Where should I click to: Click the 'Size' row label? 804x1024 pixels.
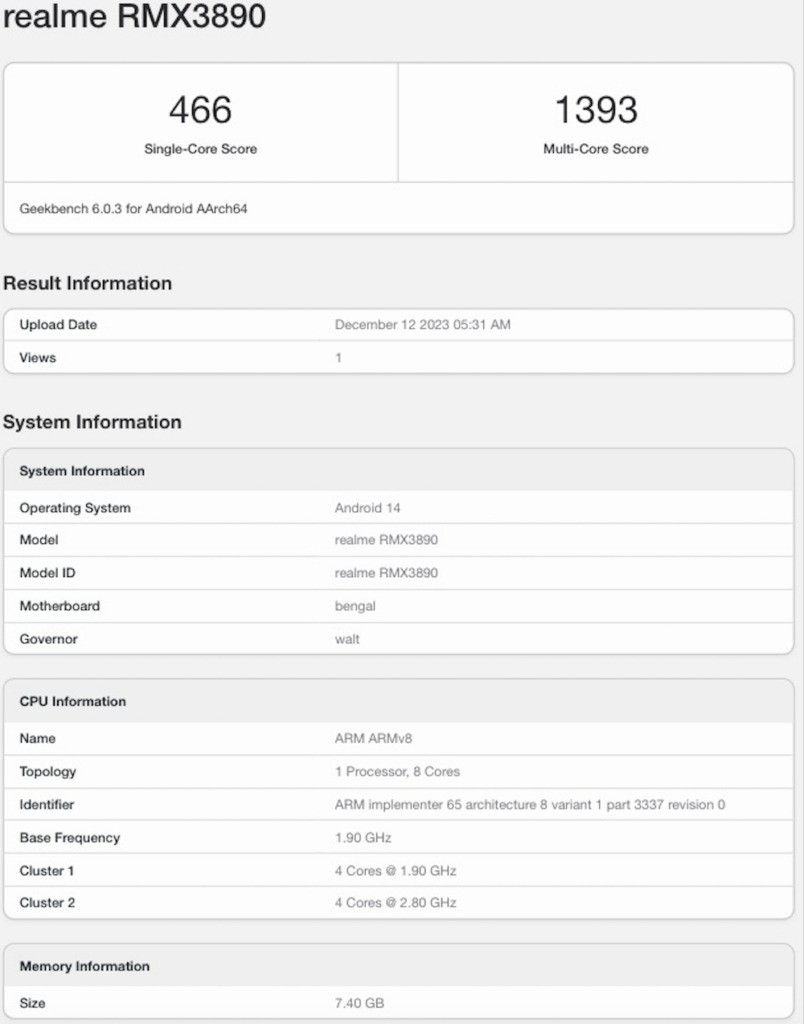pyautogui.click(x=33, y=1003)
